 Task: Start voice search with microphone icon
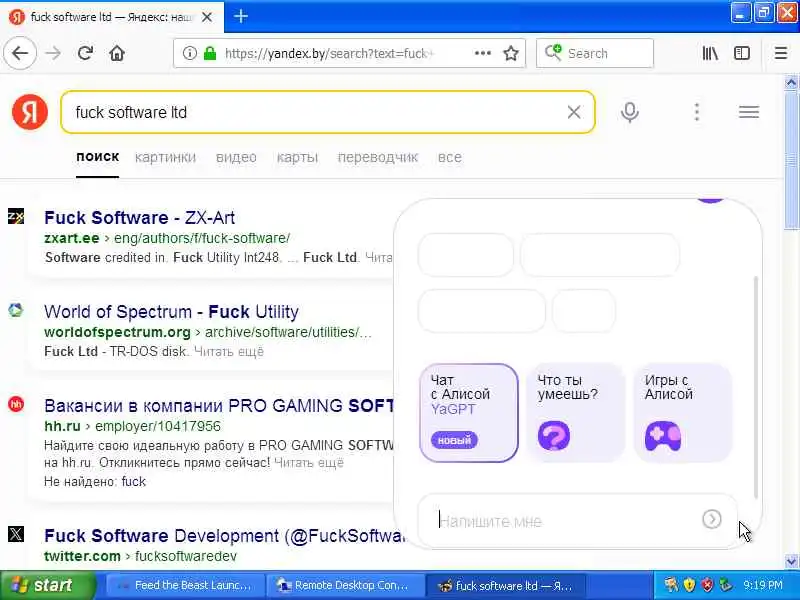pyautogui.click(x=630, y=112)
